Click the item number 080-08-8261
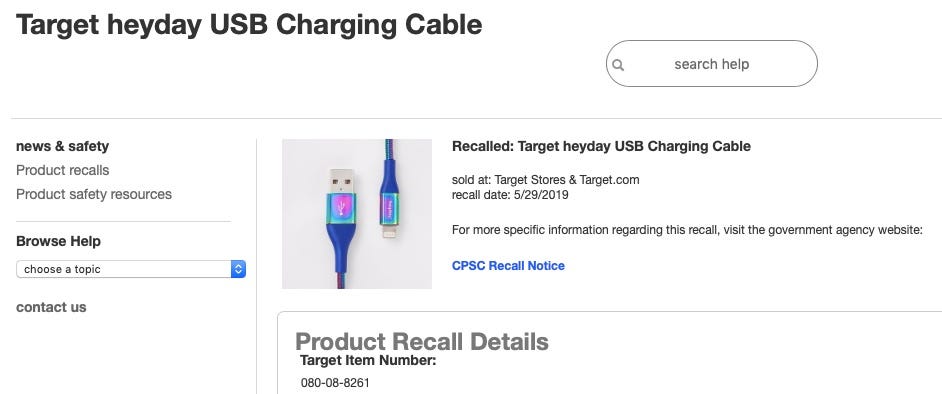Screen dimensions: 942x394 point(335,383)
